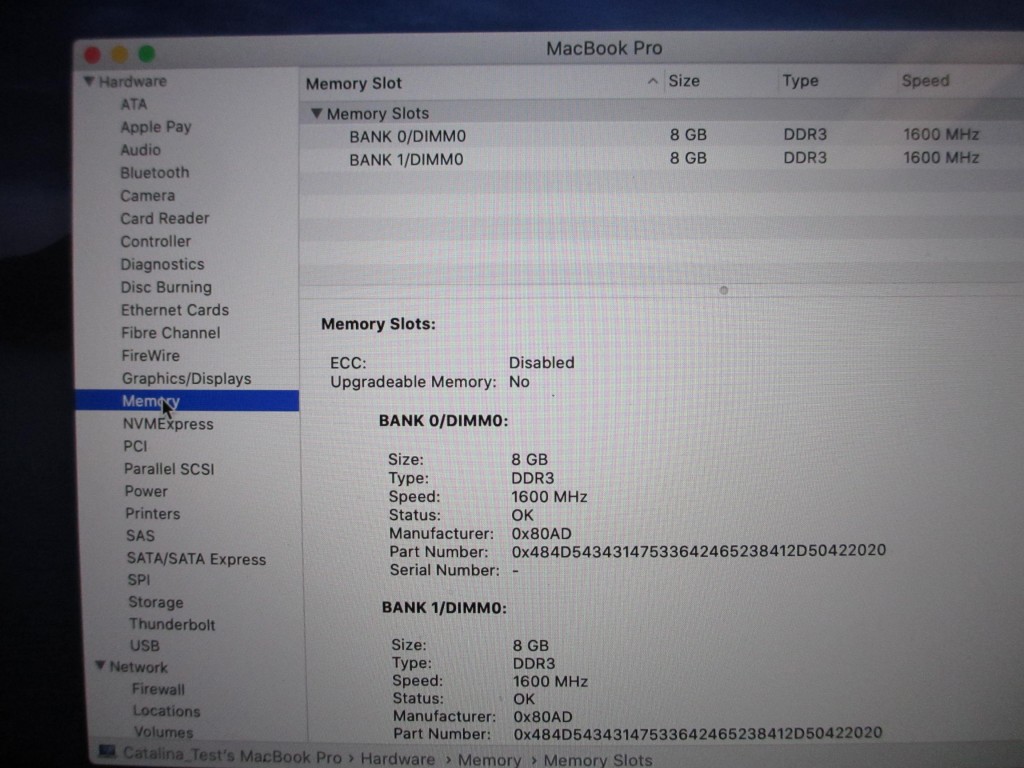This screenshot has height=768, width=1024.
Task: Select the BANK 1/DIMM0 table row
Action: click(662, 159)
